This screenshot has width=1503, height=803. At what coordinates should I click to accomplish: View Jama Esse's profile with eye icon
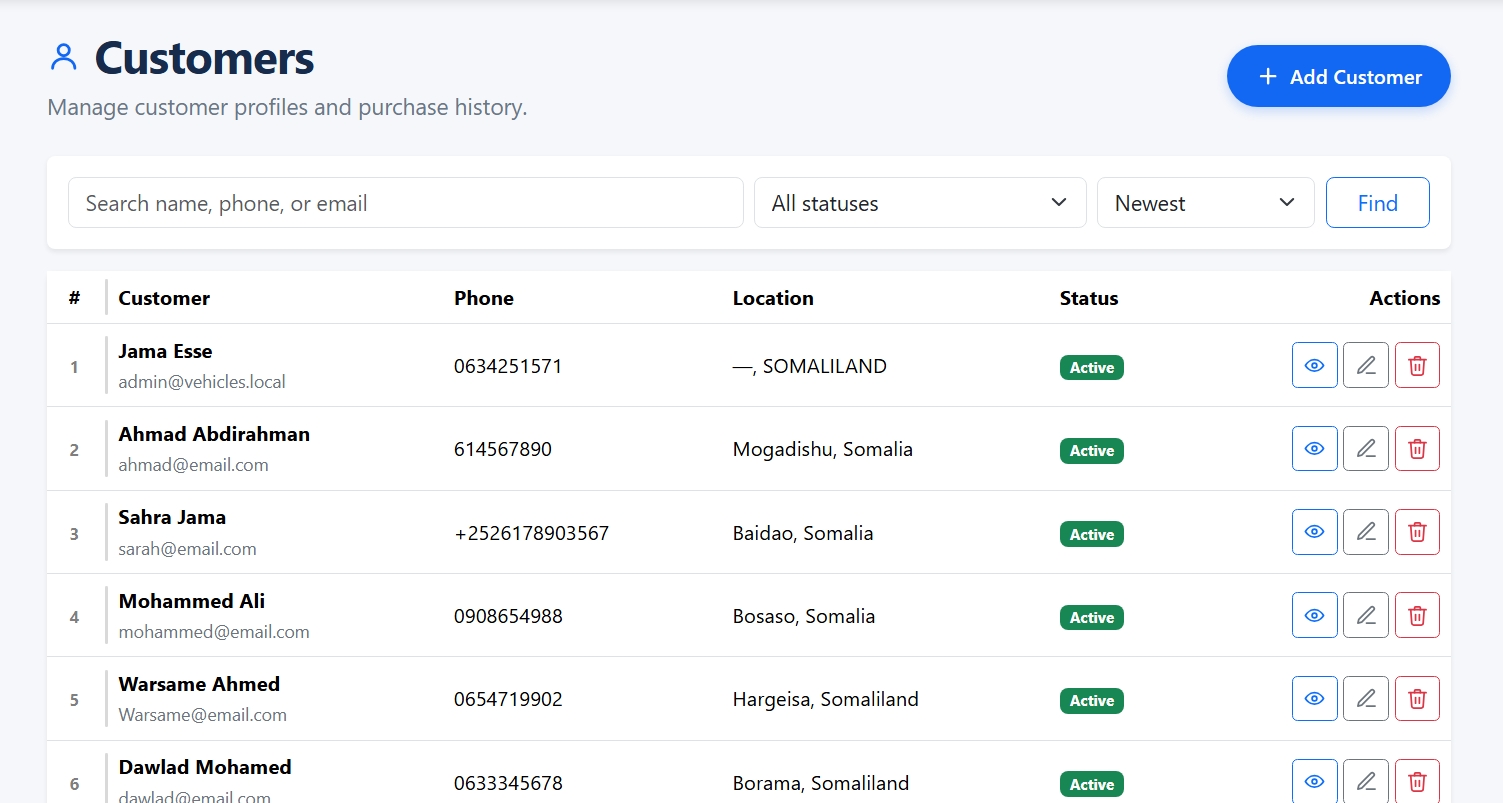pos(1315,365)
